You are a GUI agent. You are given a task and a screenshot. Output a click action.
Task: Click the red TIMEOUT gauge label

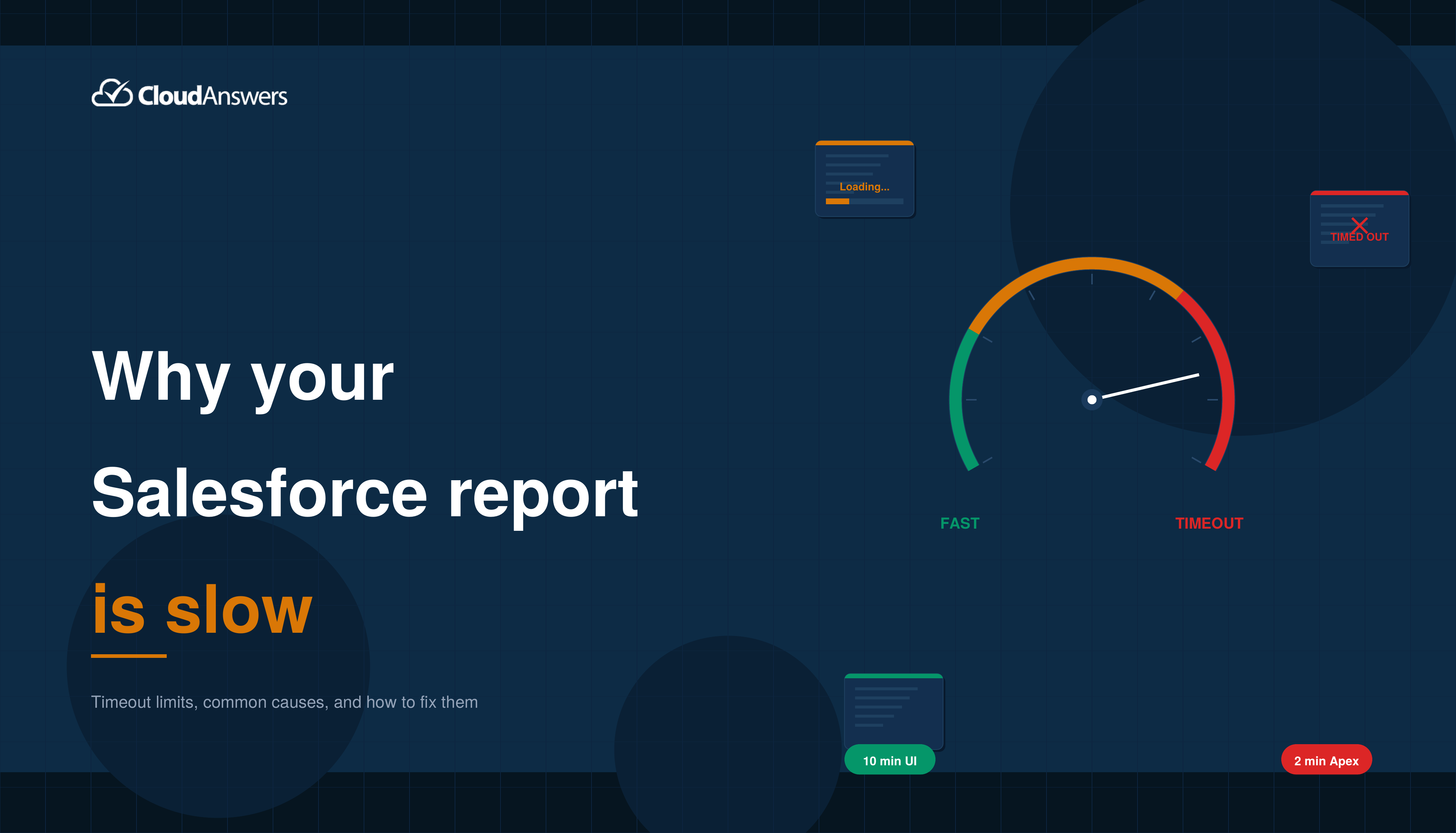tap(1209, 523)
